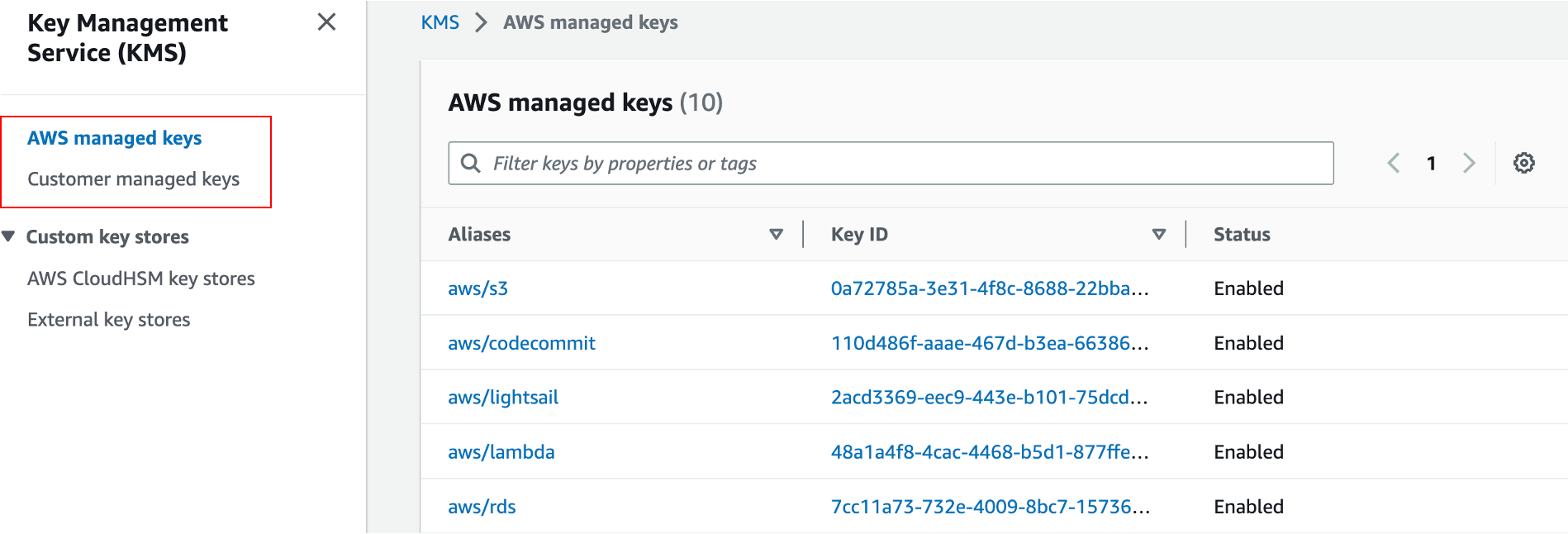Open the aws/lightsail key alias
1568x534 pixels.
pyautogui.click(x=503, y=398)
